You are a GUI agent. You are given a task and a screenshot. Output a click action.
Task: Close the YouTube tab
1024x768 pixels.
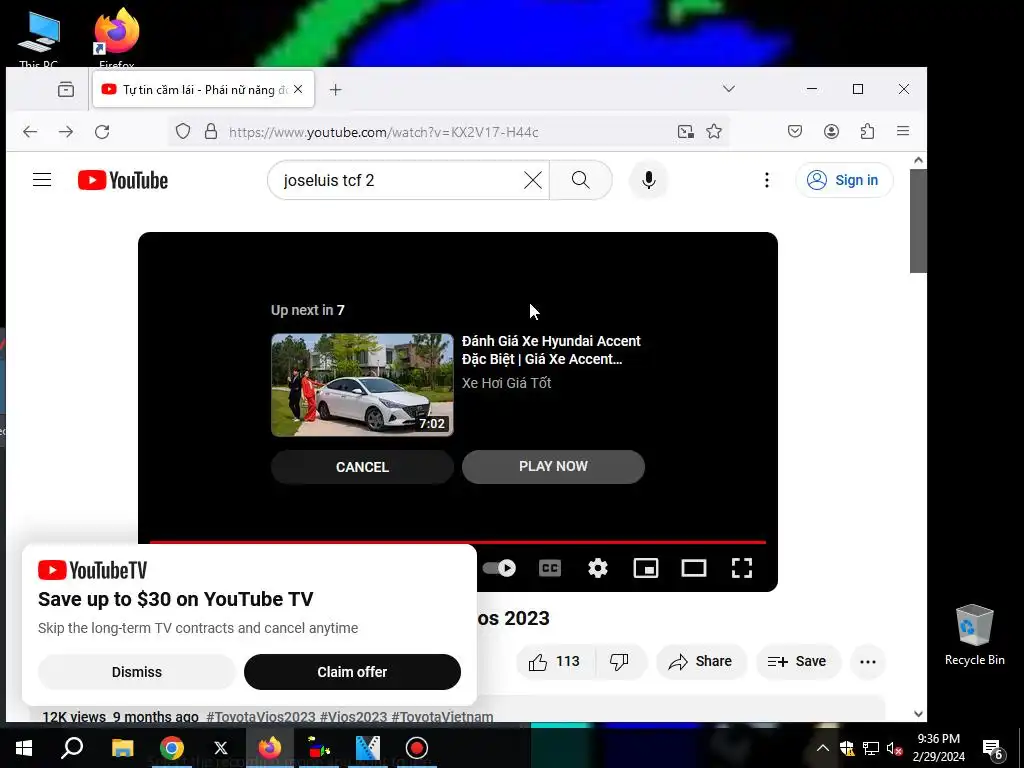tap(298, 89)
